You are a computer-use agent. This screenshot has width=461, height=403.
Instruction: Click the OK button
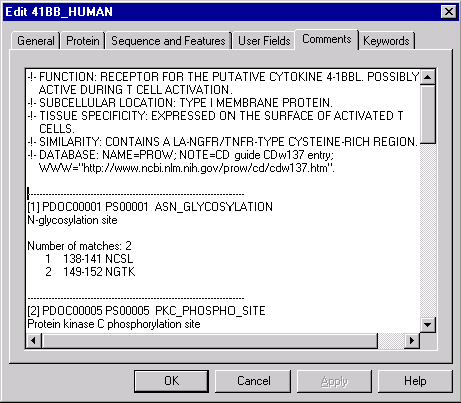tap(172, 381)
